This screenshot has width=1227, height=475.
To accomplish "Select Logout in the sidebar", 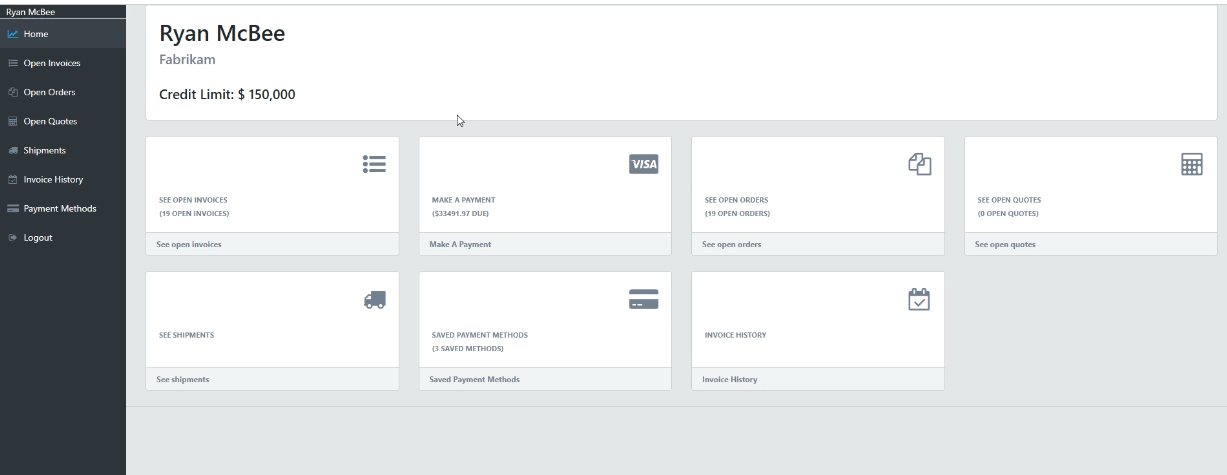I will [63, 238].
